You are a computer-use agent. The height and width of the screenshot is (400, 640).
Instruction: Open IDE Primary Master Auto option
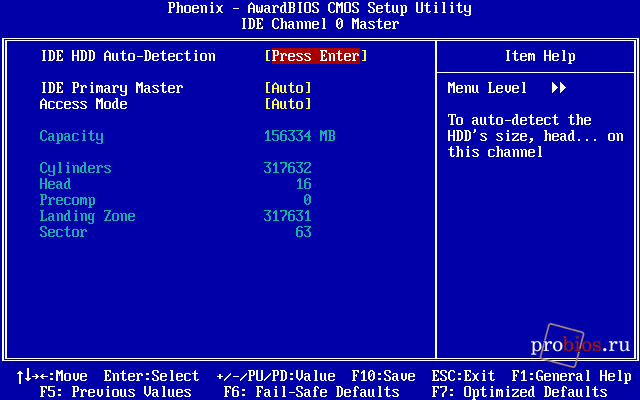coord(288,88)
